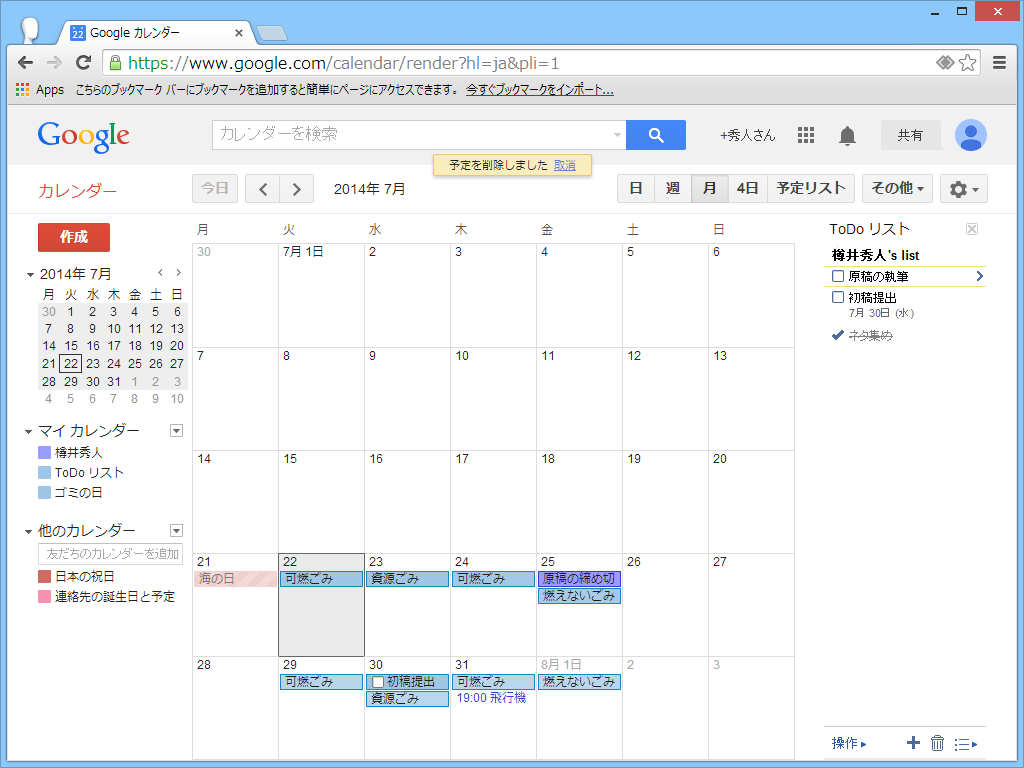Screen dimensions: 1024x768
Task: Switch to the 月 month view
Action: [710, 189]
